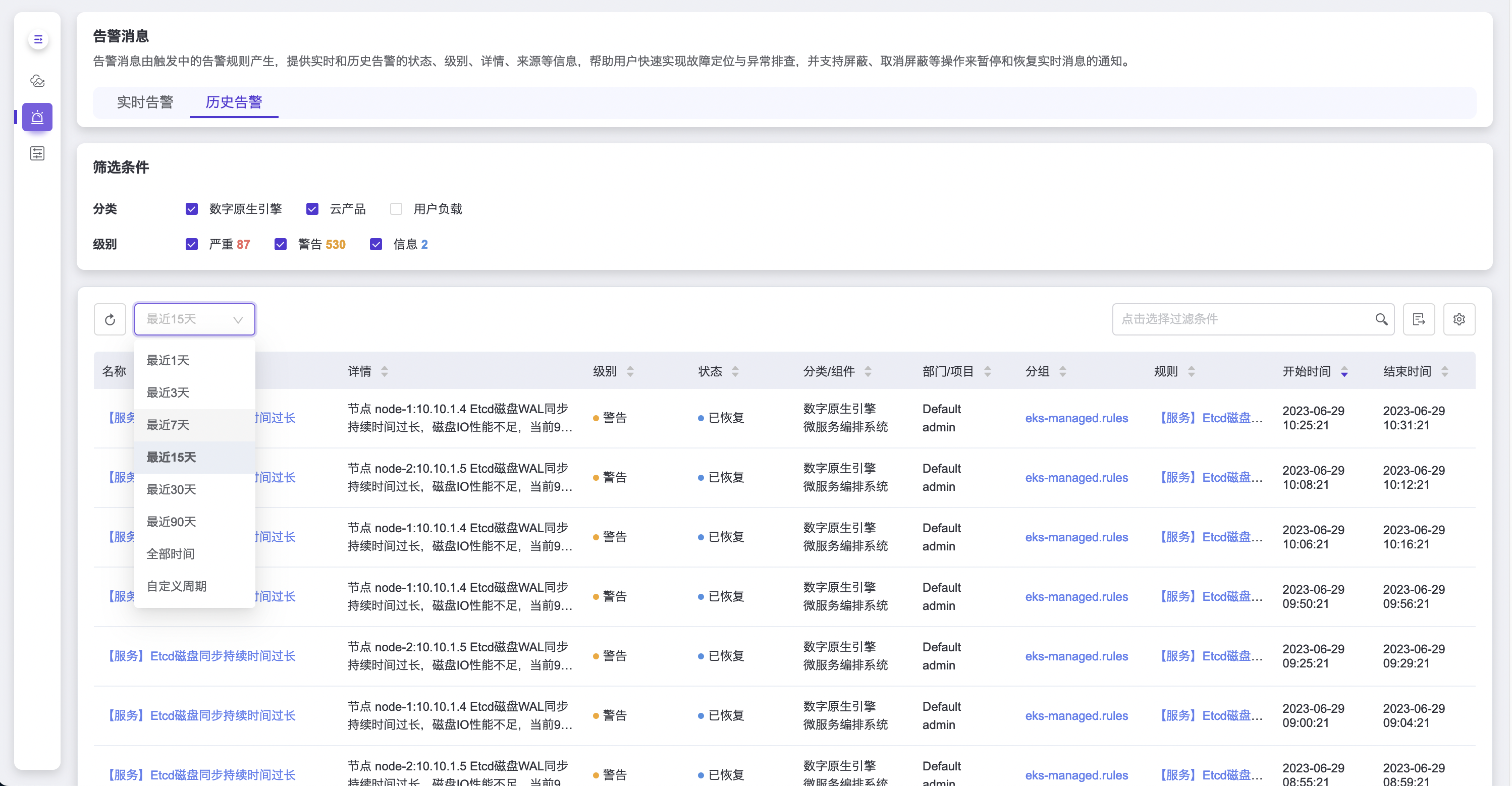The width and height of the screenshot is (1512, 786).
Task: Select 自定义周期 option in dropdown
Action: [176, 586]
